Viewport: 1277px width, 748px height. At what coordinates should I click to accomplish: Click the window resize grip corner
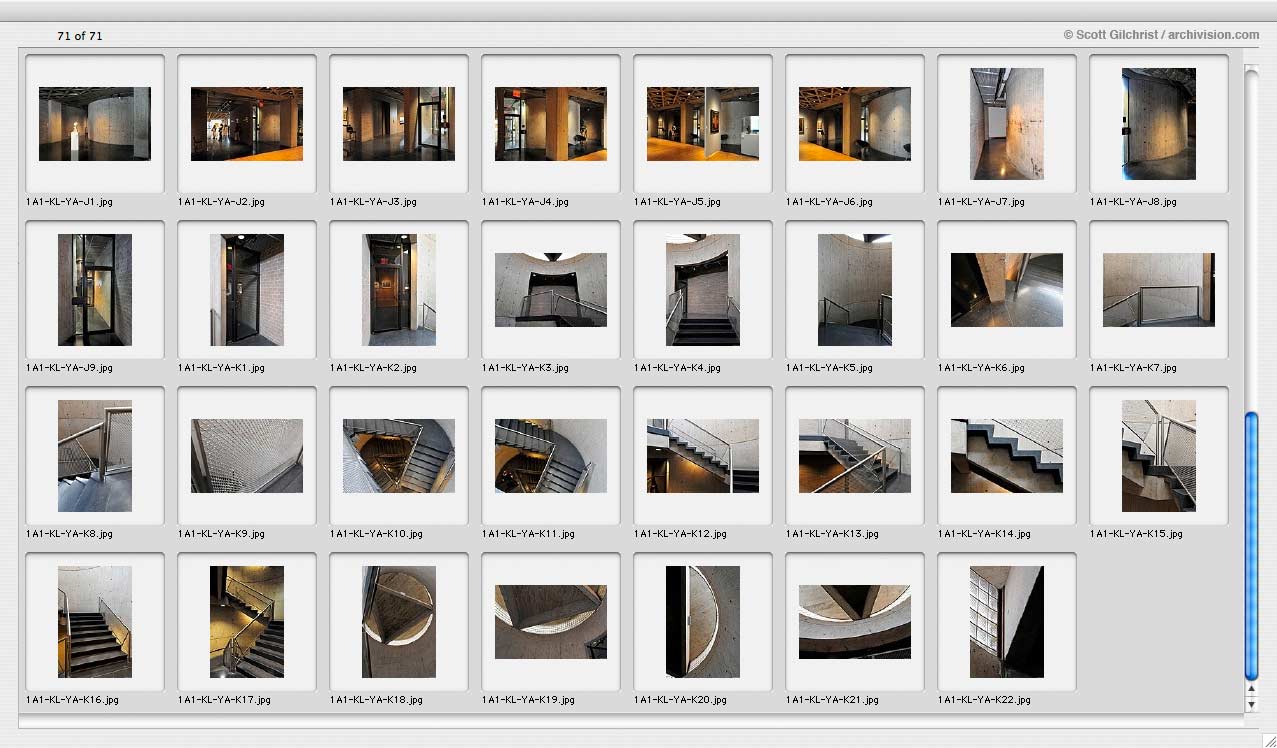(1268, 739)
